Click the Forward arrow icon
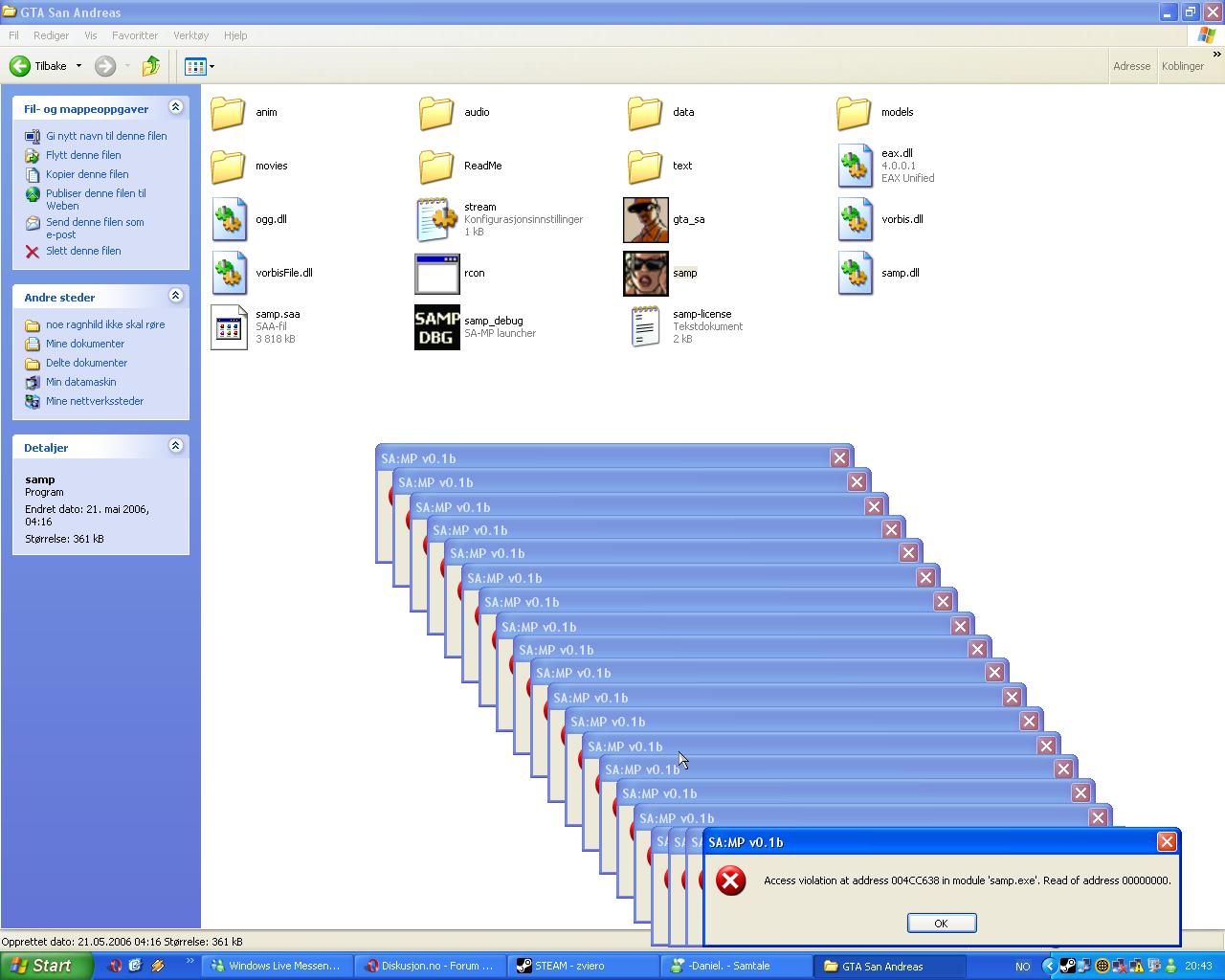Screen dimensions: 1225x980 pos(105,66)
